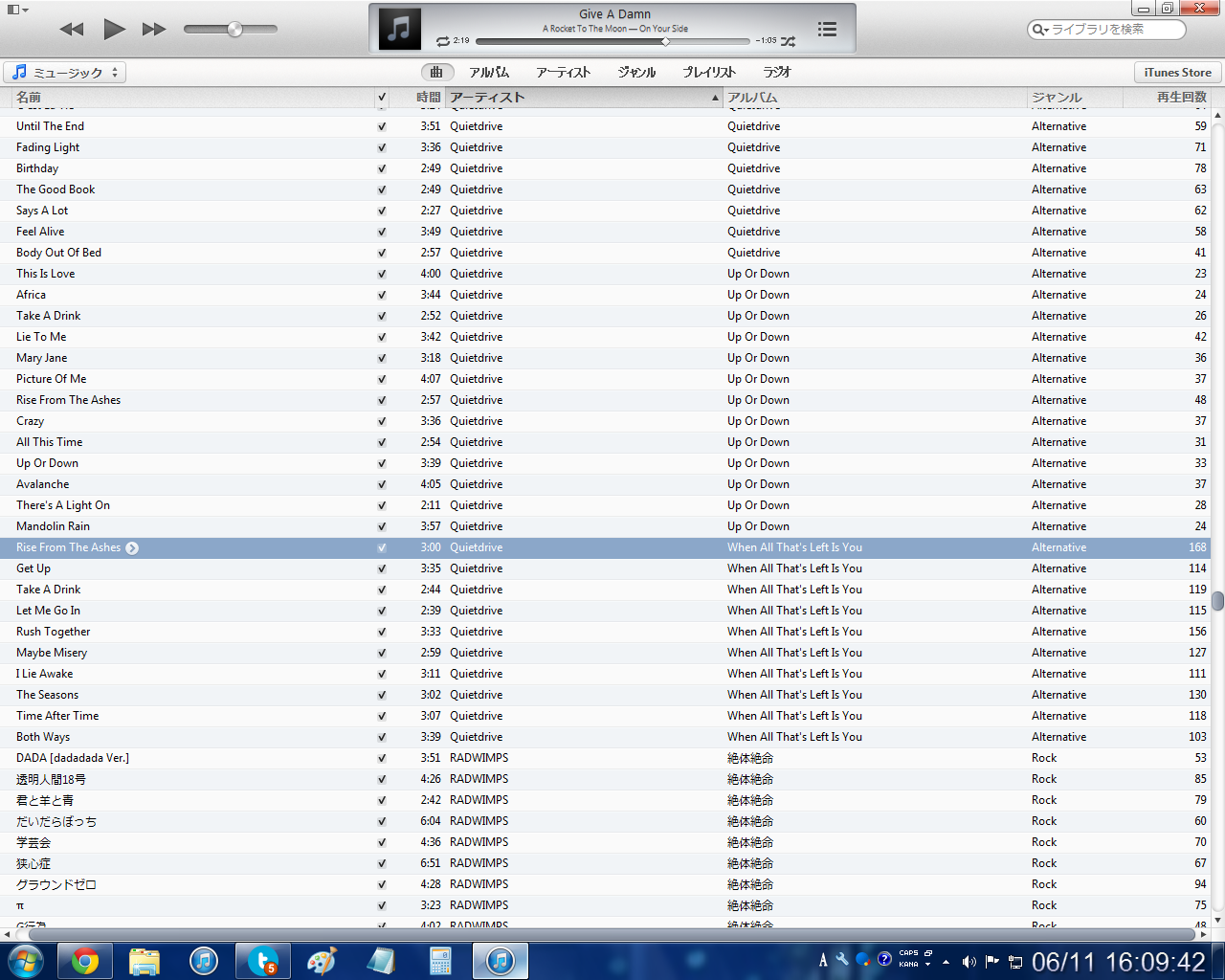The width and height of the screenshot is (1225, 980).
Task: Click the active iTunes taskbar button
Action: [501, 961]
